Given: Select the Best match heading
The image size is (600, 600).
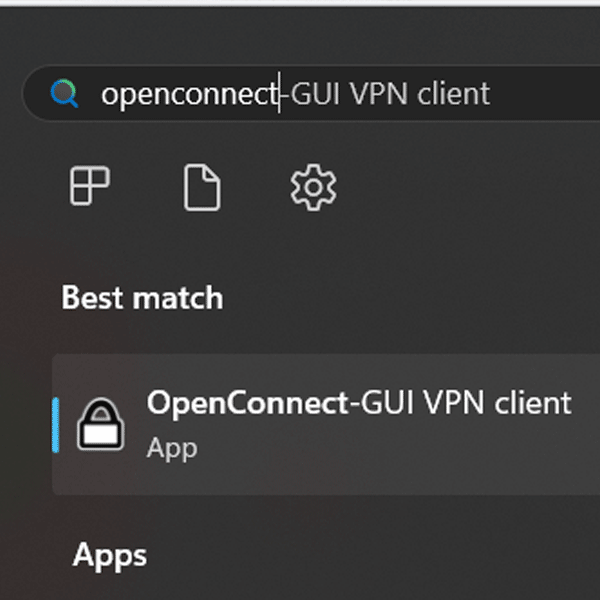Looking at the screenshot, I should [142, 298].
